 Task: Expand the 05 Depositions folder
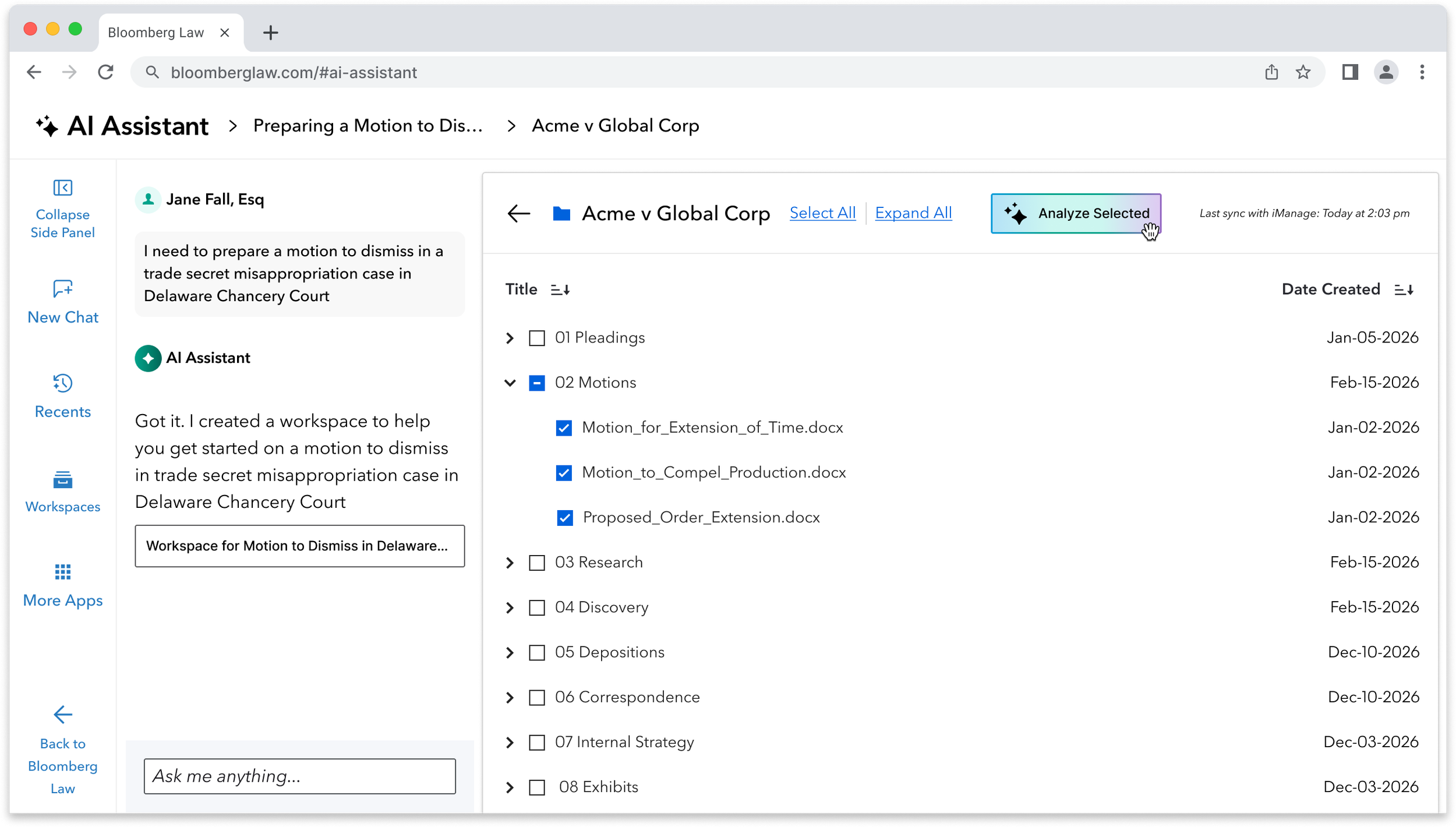(x=510, y=652)
